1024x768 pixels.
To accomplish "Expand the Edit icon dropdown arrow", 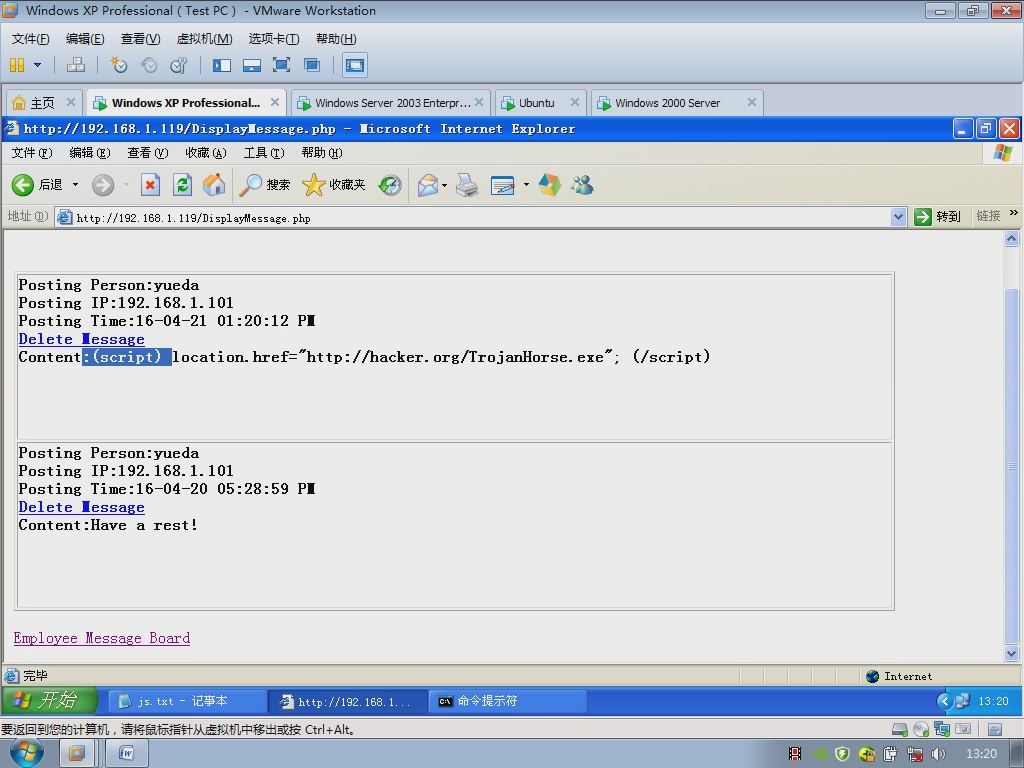I will click(526, 185).
